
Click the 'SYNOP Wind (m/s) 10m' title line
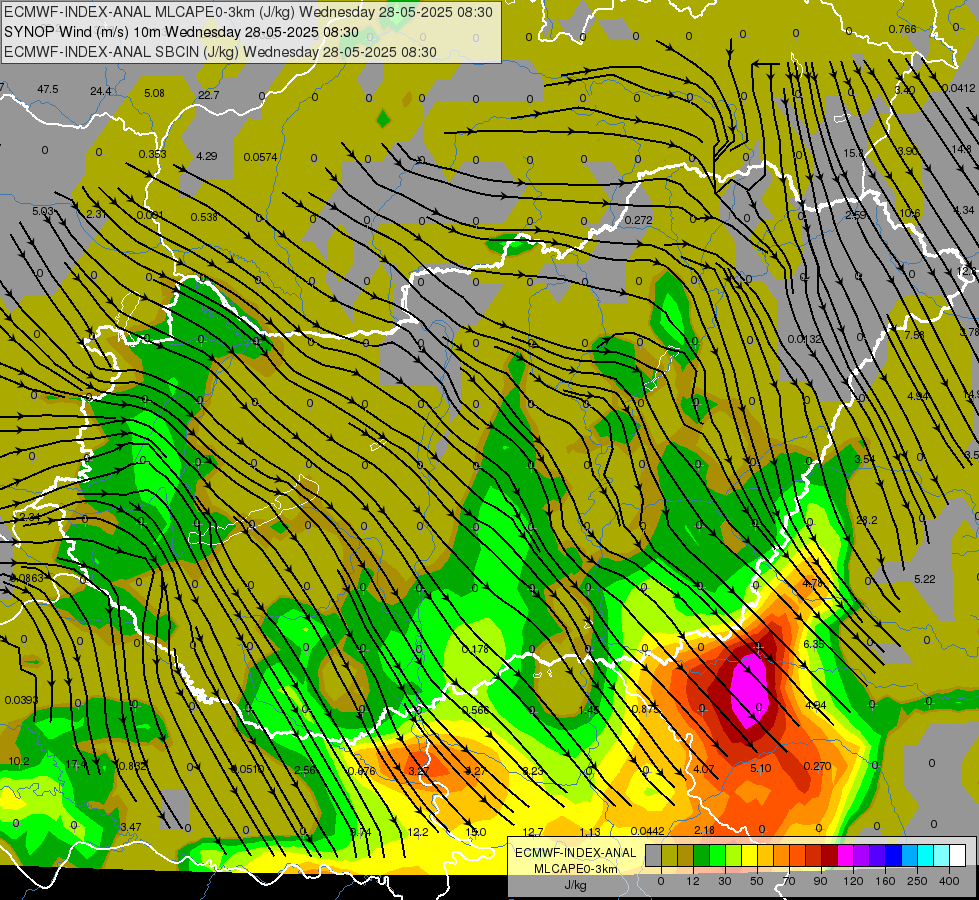(x=182, y=32)
